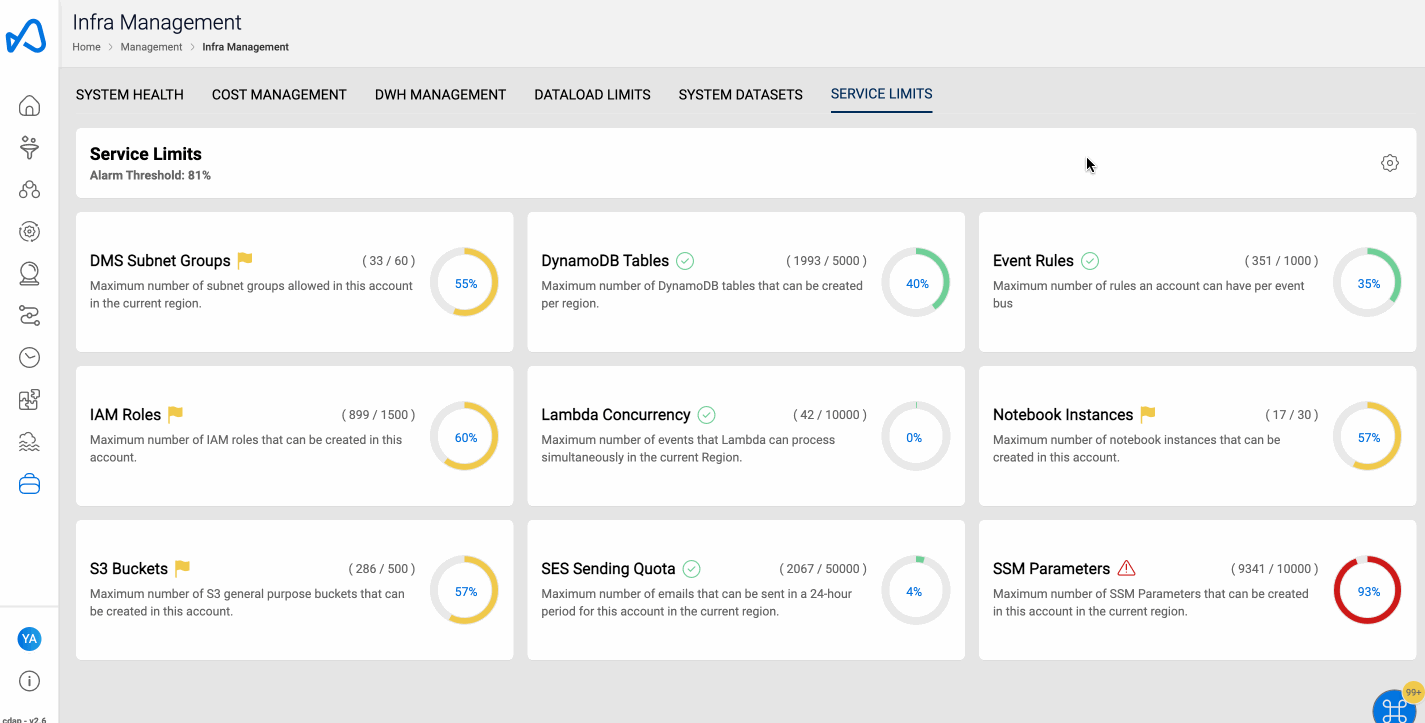Screen dimensions: 1425x723
Task: Click the green check beside Event Rules
Action: point(1090,261)
